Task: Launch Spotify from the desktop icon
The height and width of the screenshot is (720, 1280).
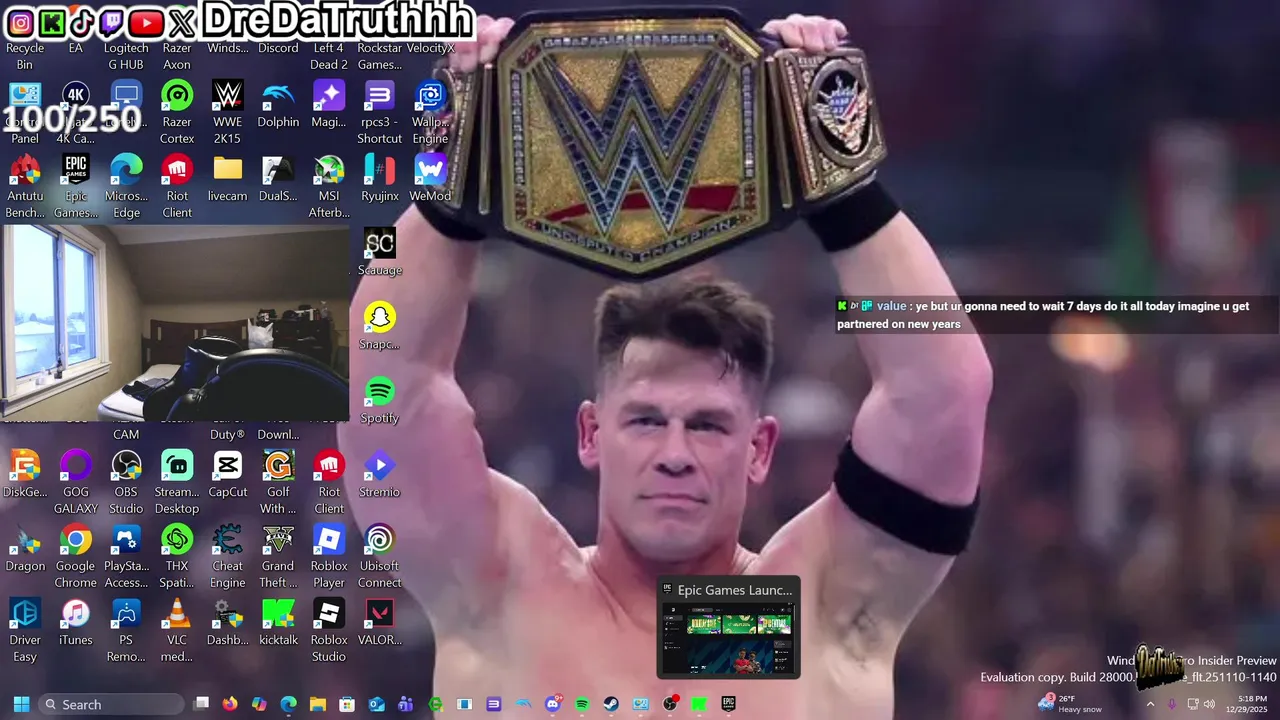Action: pos(380,400)
